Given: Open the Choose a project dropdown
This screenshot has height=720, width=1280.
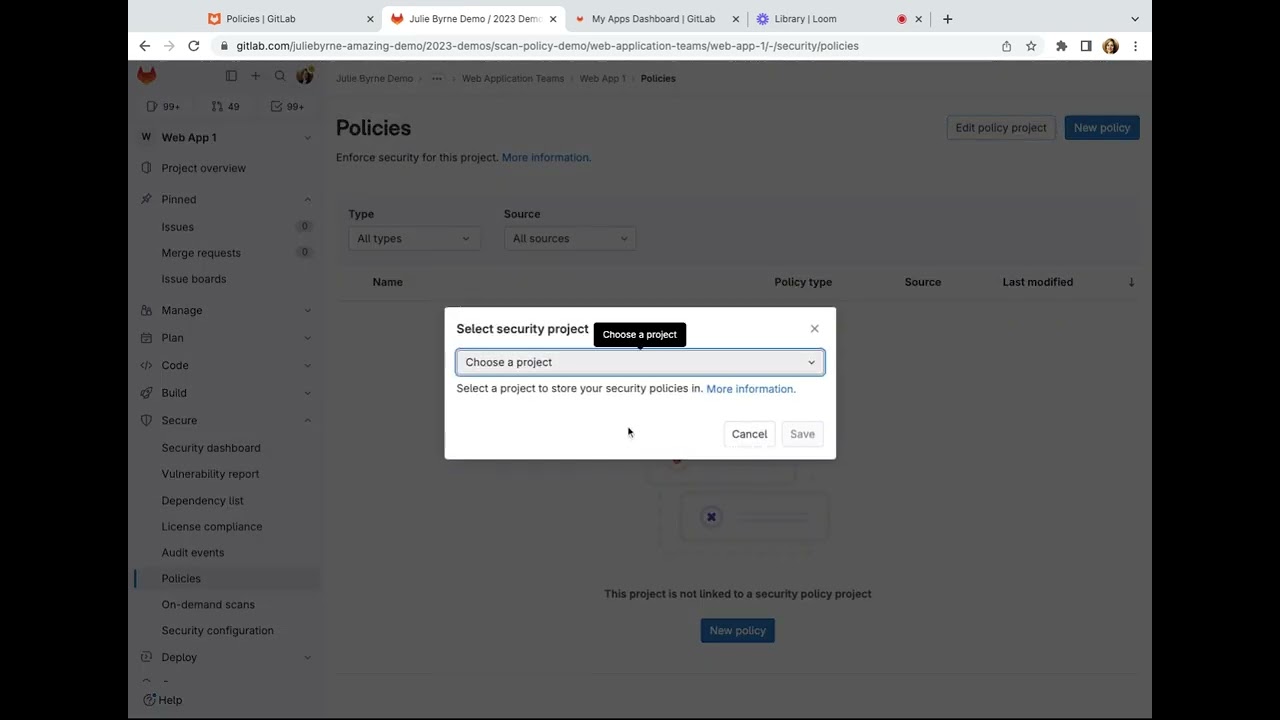Looking at the screenshot, I should [640, 362].
